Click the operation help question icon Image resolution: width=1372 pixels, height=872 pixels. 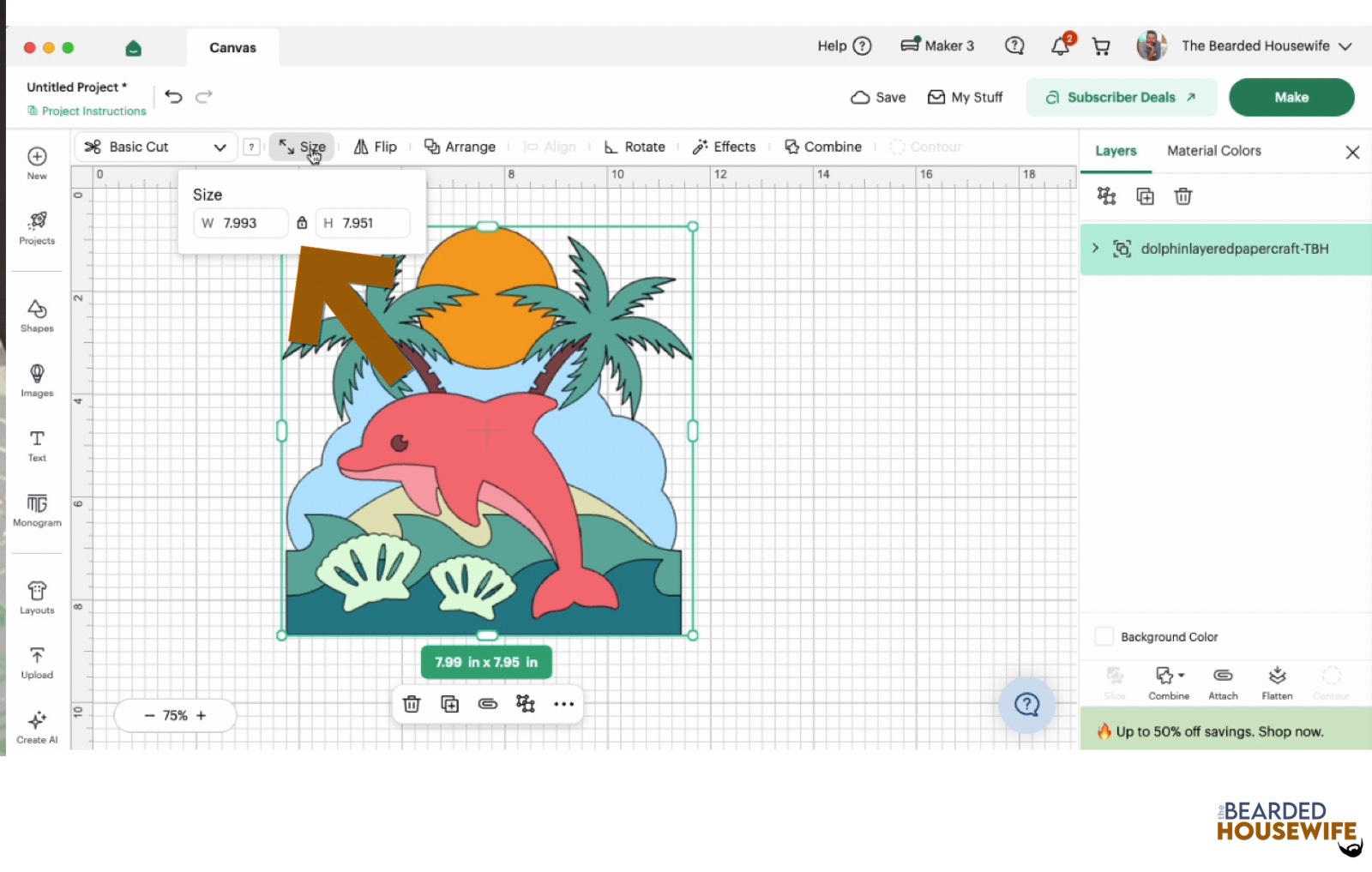[x=251, y=147]
